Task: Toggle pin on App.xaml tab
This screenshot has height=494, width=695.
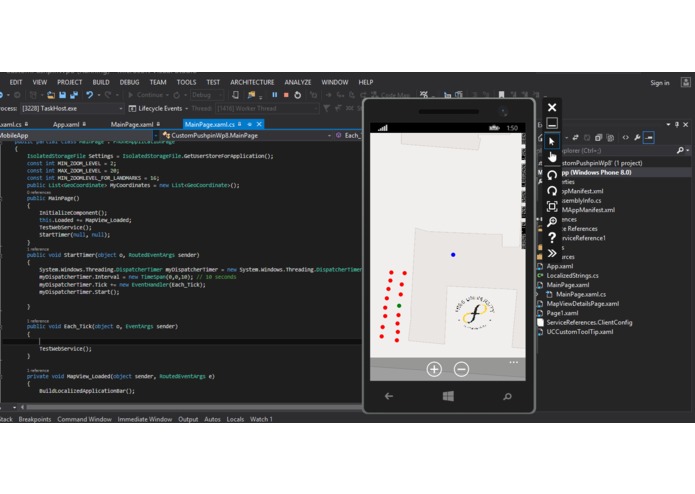Action: point(84,124)
